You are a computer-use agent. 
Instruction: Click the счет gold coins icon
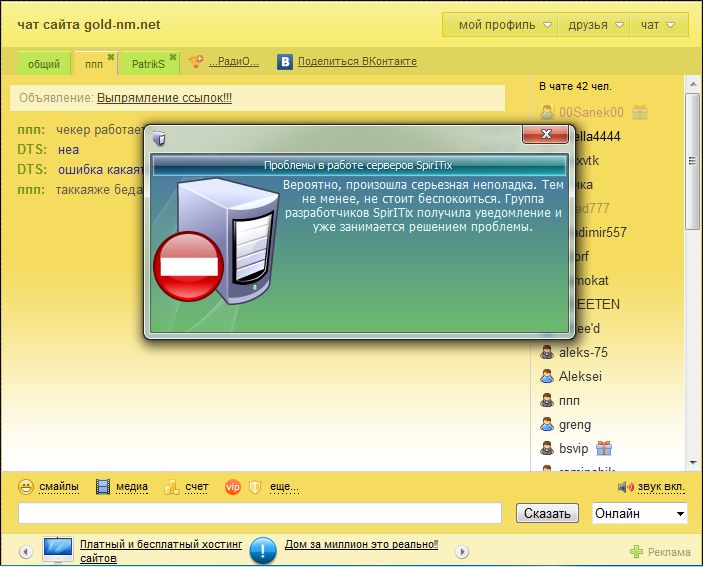pyautogui.click(x=172, y=487)
